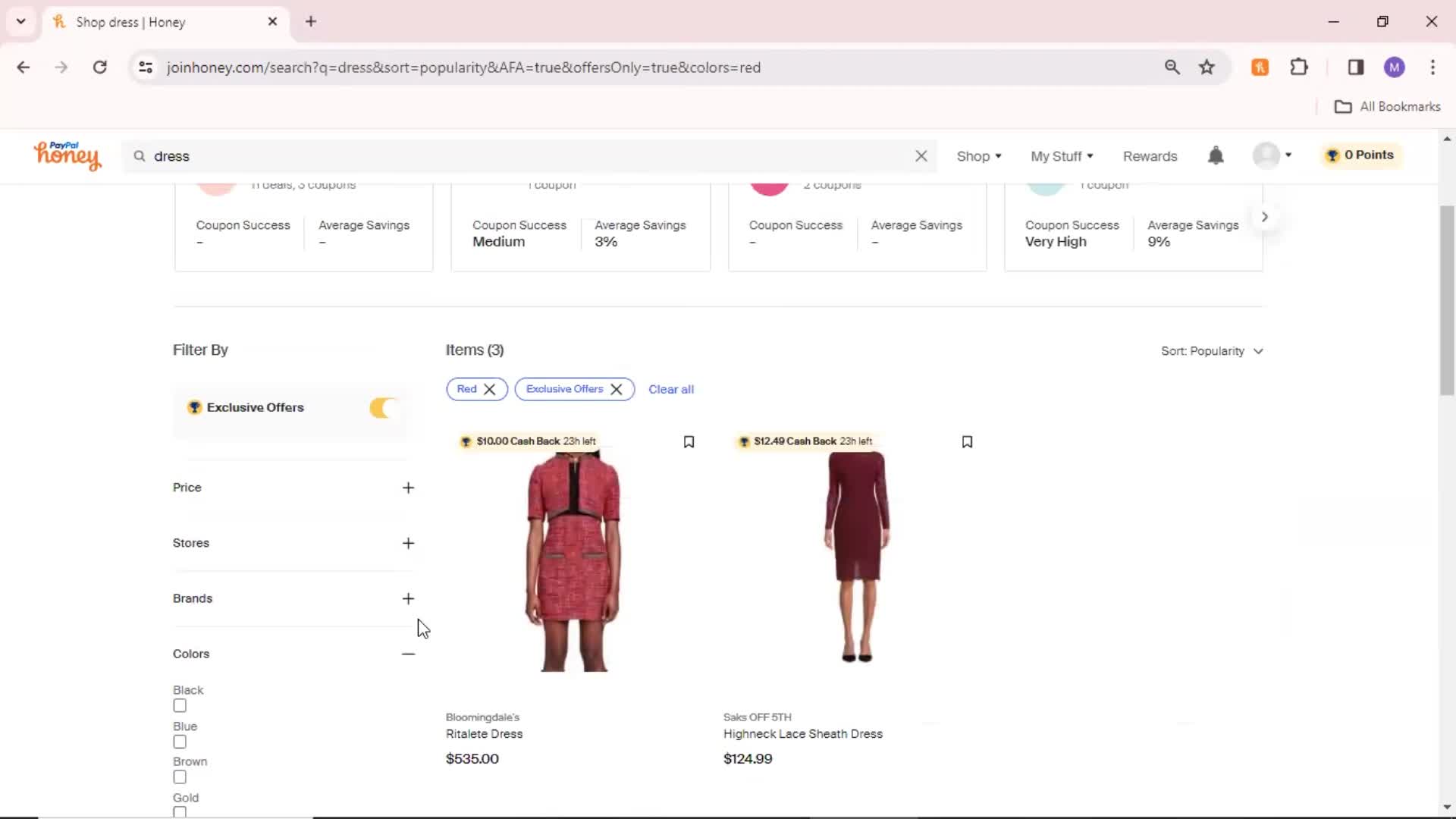Select the Shop dress | Honey tab
This screenshot has height=819, width=1456.
point(165,22)
